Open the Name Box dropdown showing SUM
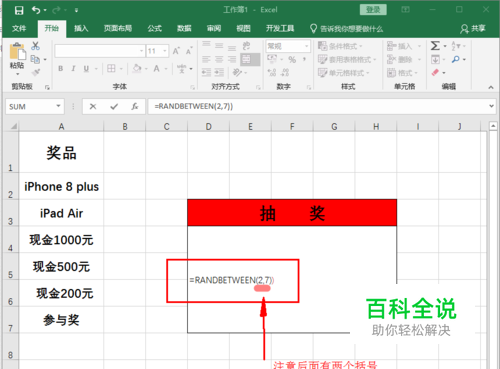This screenshot has width=500, height=369. (x=58, y=106)
